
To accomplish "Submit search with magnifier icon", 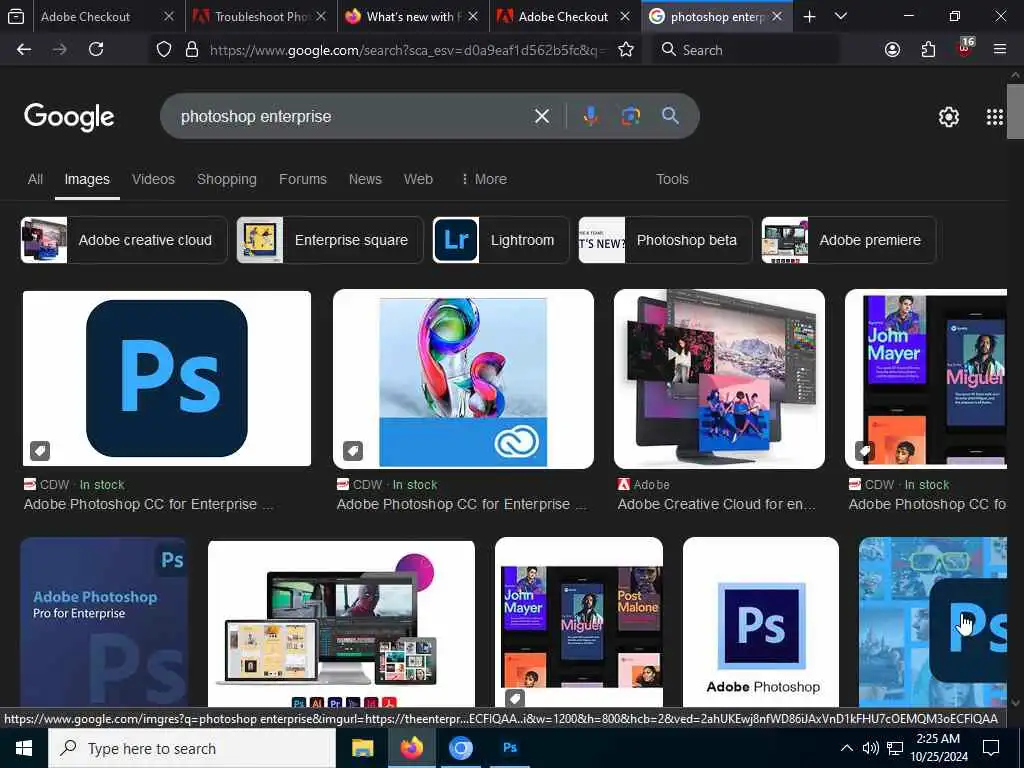I will point(670,116).
